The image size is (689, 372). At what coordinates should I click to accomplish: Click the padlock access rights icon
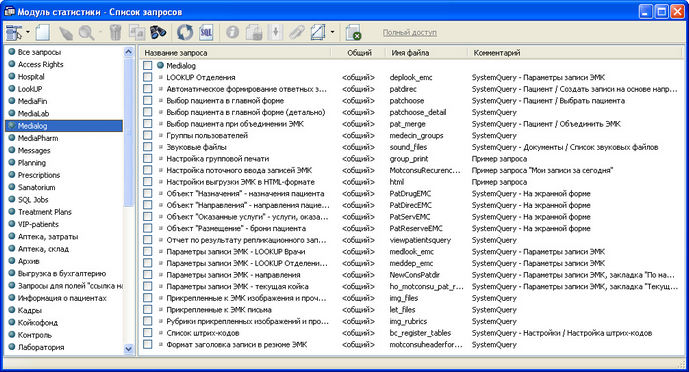(254, 33)
